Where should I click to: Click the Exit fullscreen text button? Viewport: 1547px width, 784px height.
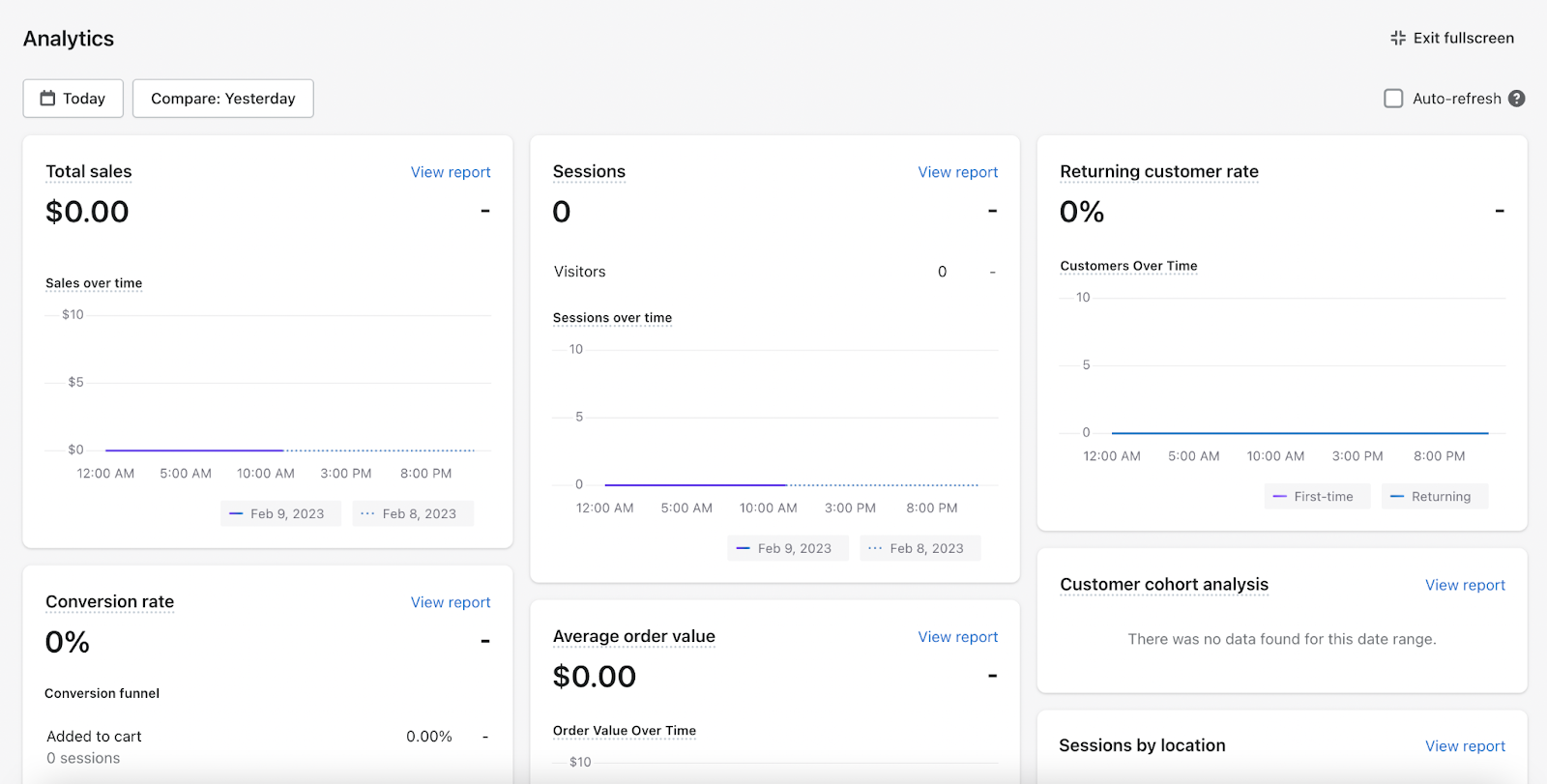[x=1463, y=39]
